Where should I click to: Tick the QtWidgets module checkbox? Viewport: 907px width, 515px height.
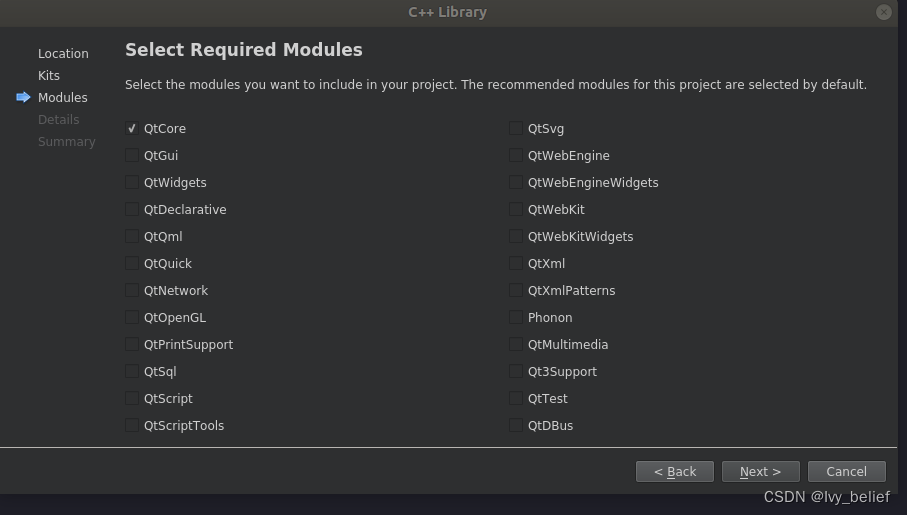point(132,182)
